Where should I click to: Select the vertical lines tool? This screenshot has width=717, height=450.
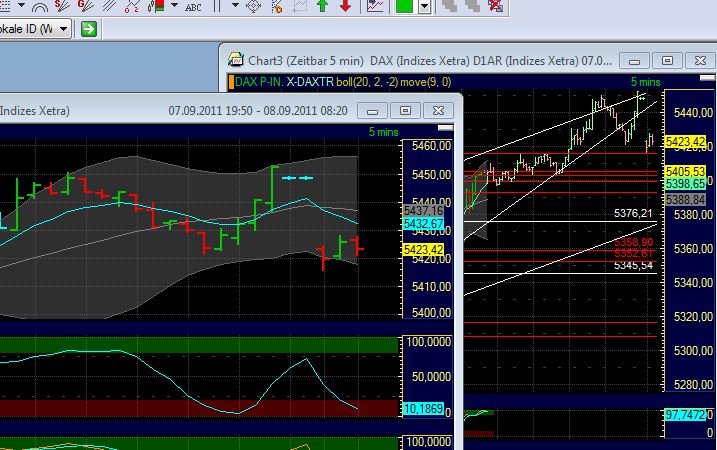click(217, 6)
